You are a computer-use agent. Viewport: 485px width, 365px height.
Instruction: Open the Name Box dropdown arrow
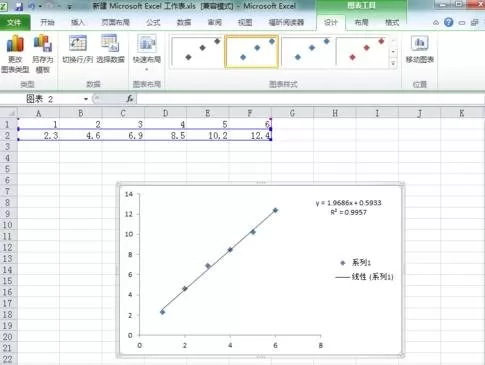86,99
